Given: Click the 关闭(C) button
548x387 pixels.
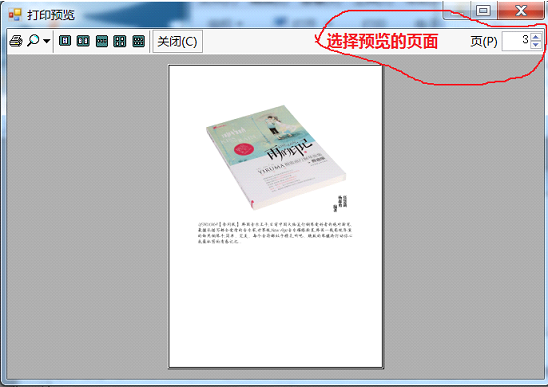Looking at the screenshot, I should (178, 42).
